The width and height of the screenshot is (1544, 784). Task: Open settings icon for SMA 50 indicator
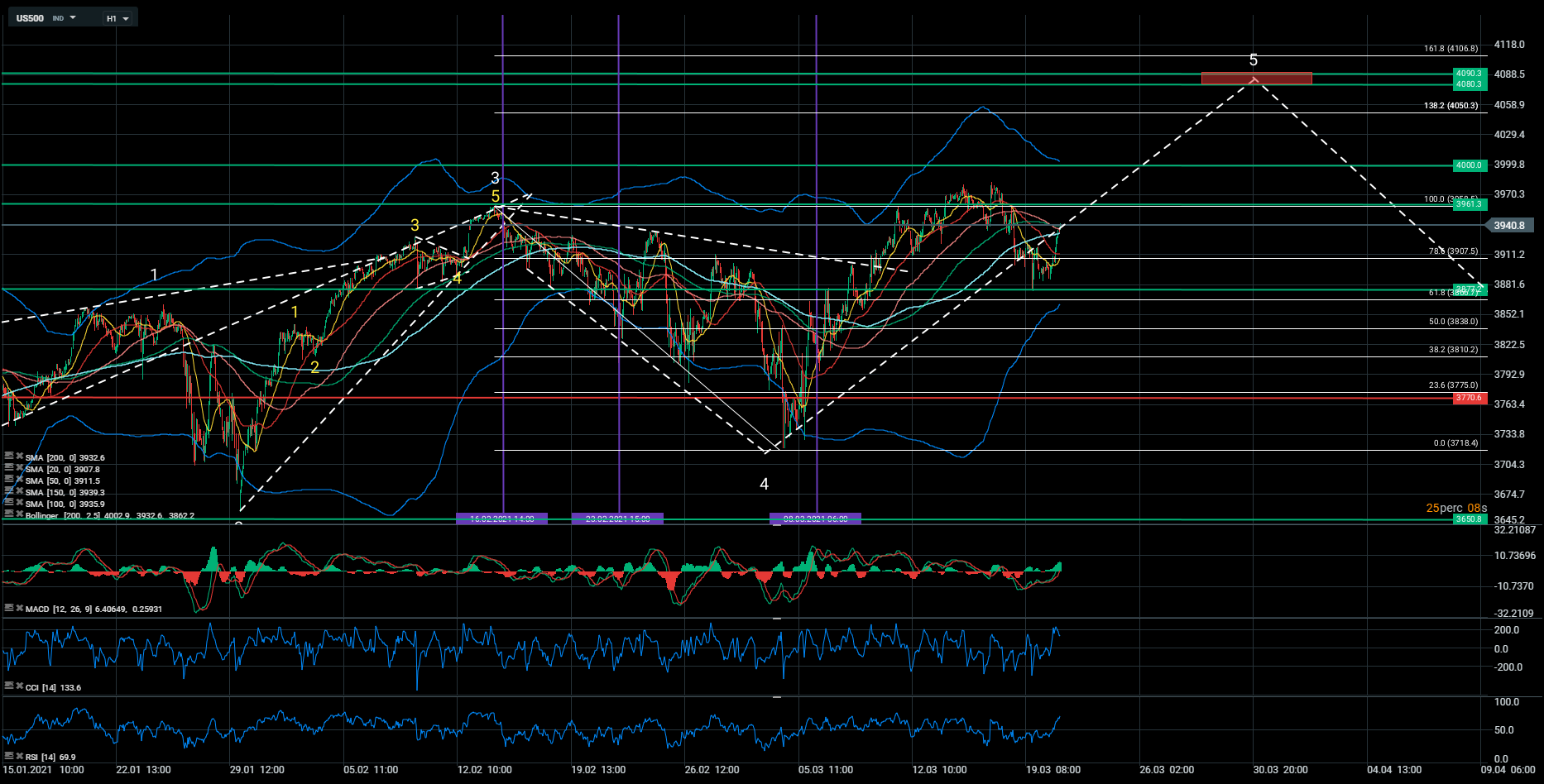tap(9, 479)
